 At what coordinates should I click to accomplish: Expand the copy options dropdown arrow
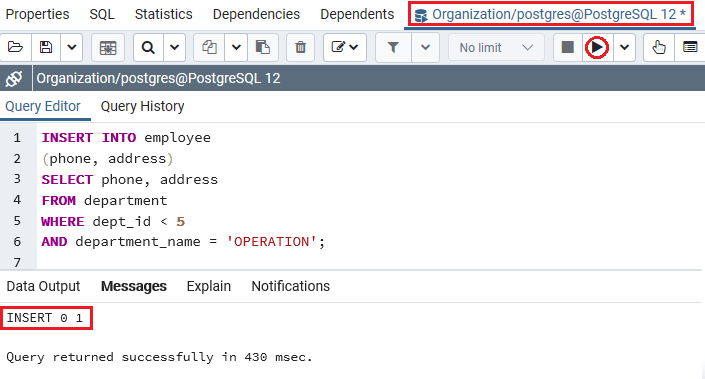point(236,47)
